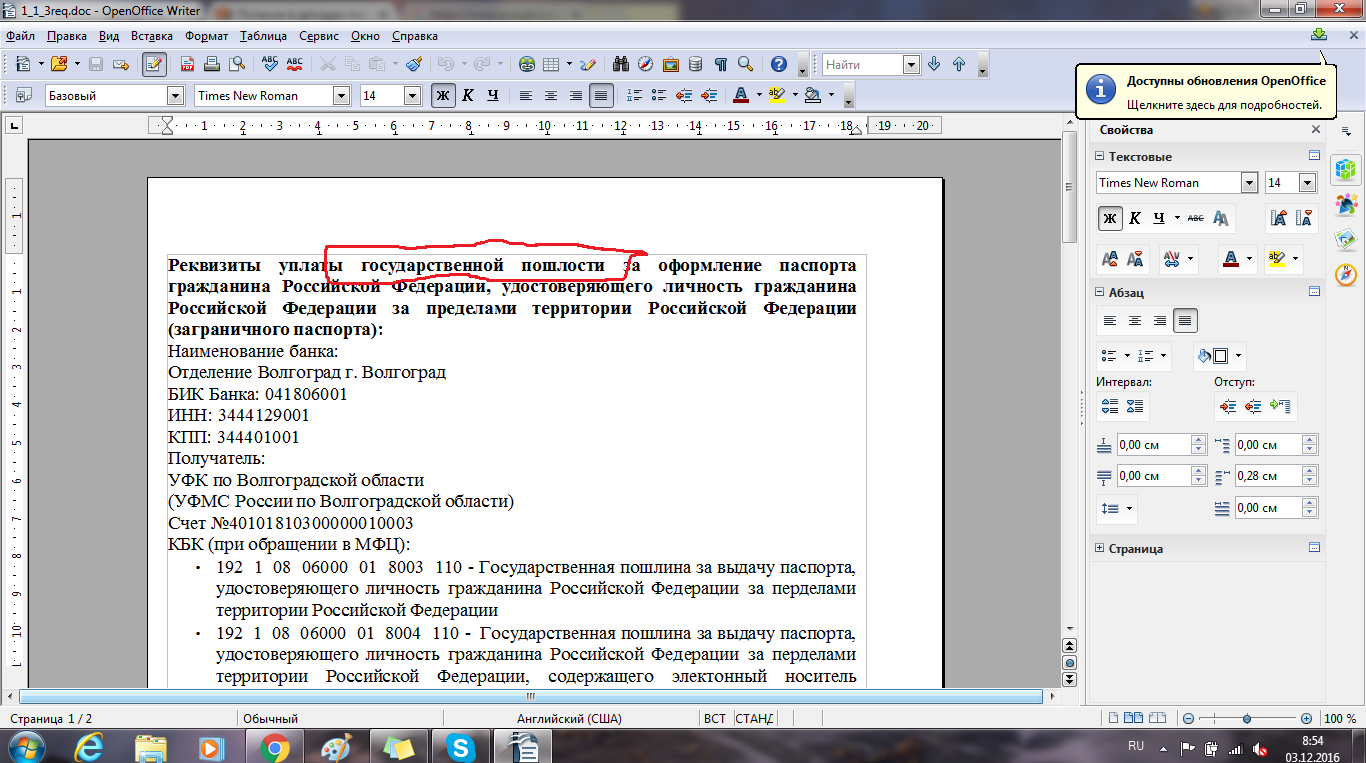1366x763 pixels.
Task: Toggle justified alignment in toolbar
Action: pos(600,96)
